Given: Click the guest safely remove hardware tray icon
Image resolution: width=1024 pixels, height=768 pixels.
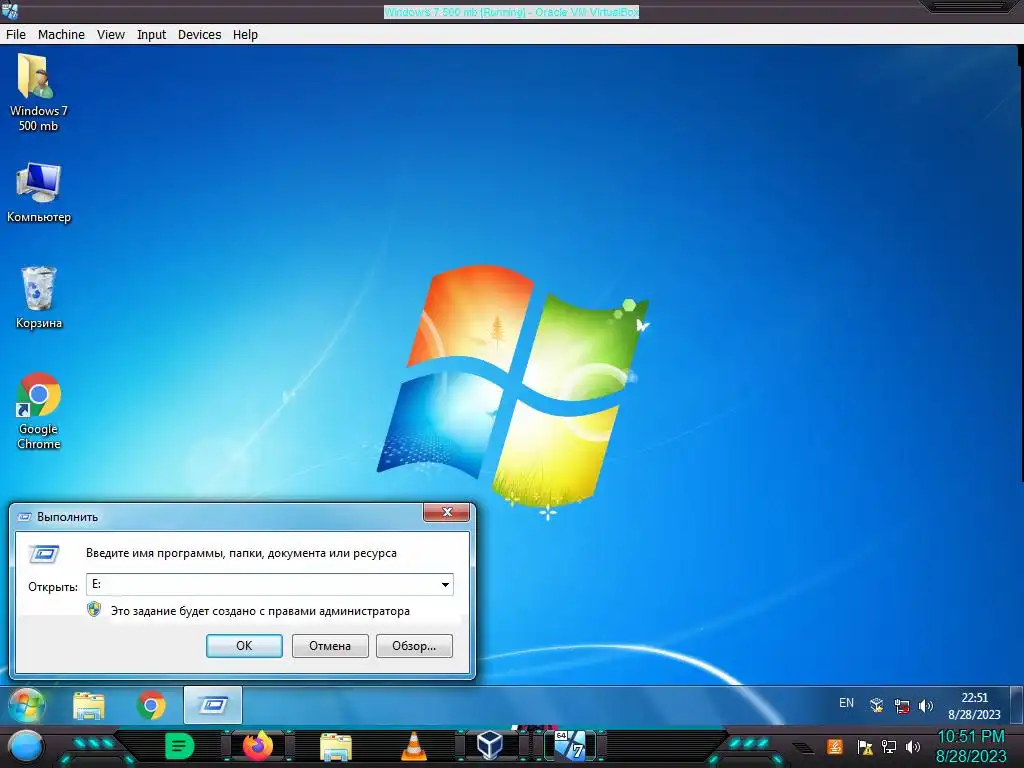Looking at the screenshot, I should coord(876,705).
